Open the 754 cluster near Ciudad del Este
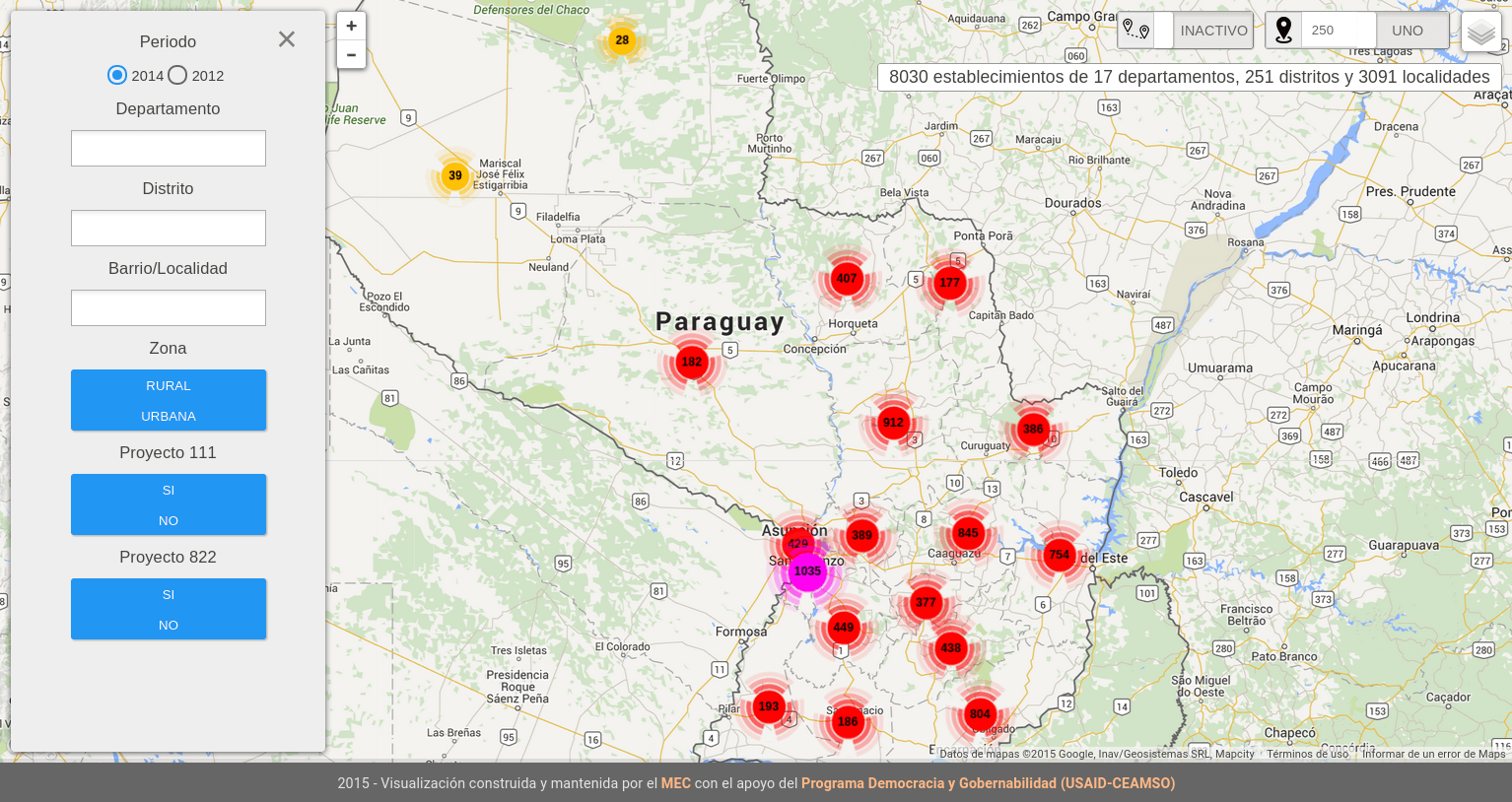Image resolution: width=1512 pixels, height=802 pixels. point(1060,555)
